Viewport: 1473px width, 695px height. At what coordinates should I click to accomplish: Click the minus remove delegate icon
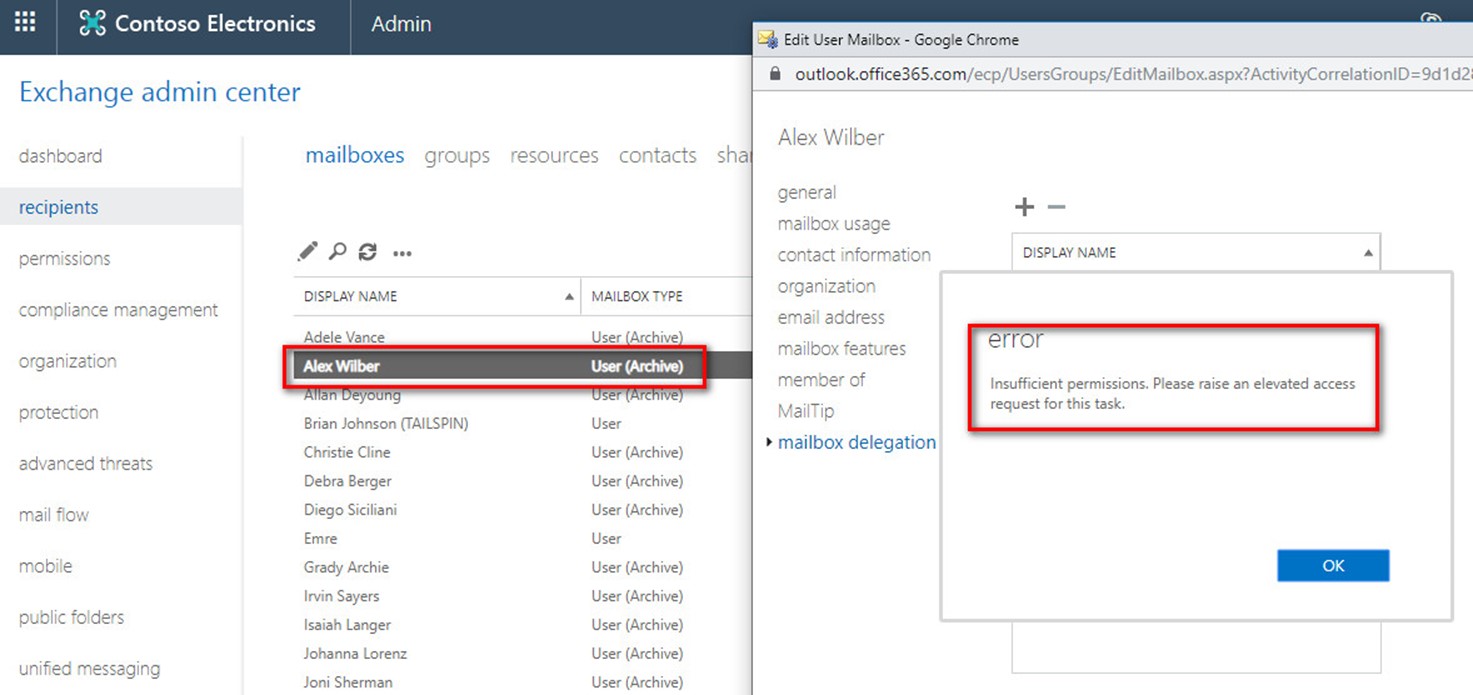pos(1057,207)
